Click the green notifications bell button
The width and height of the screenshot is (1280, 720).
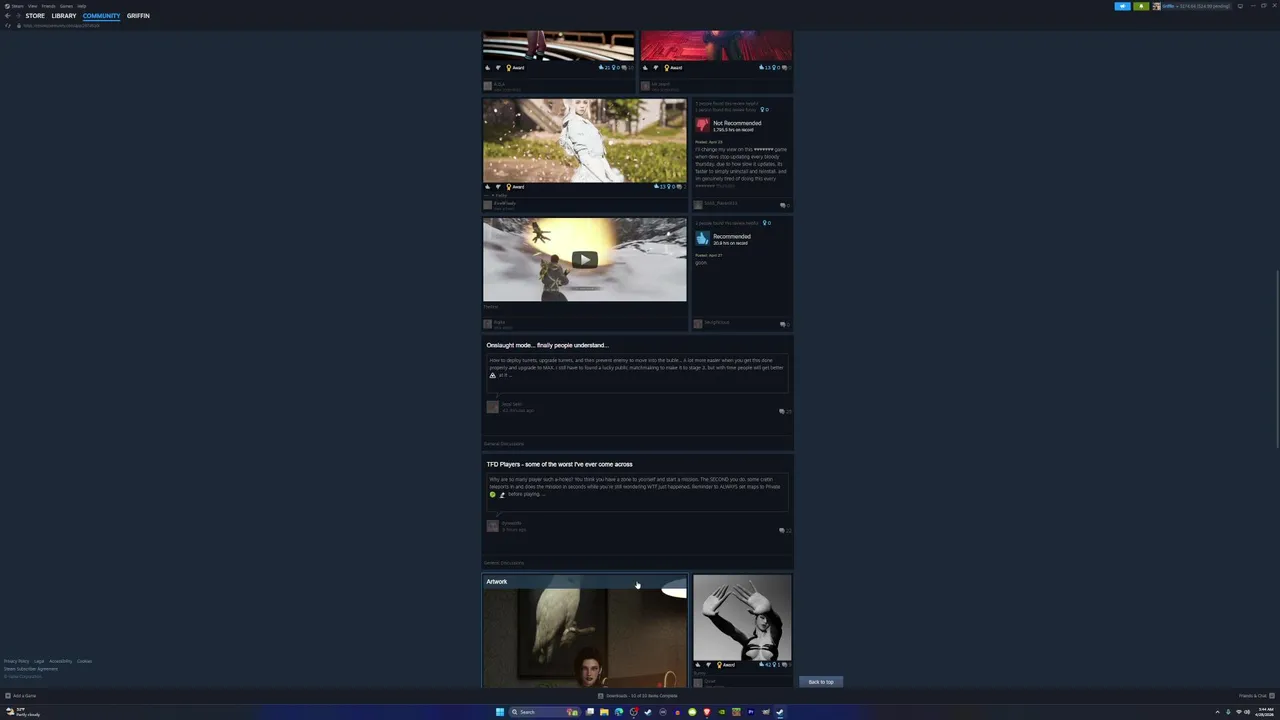click(x=1140, y=6)
